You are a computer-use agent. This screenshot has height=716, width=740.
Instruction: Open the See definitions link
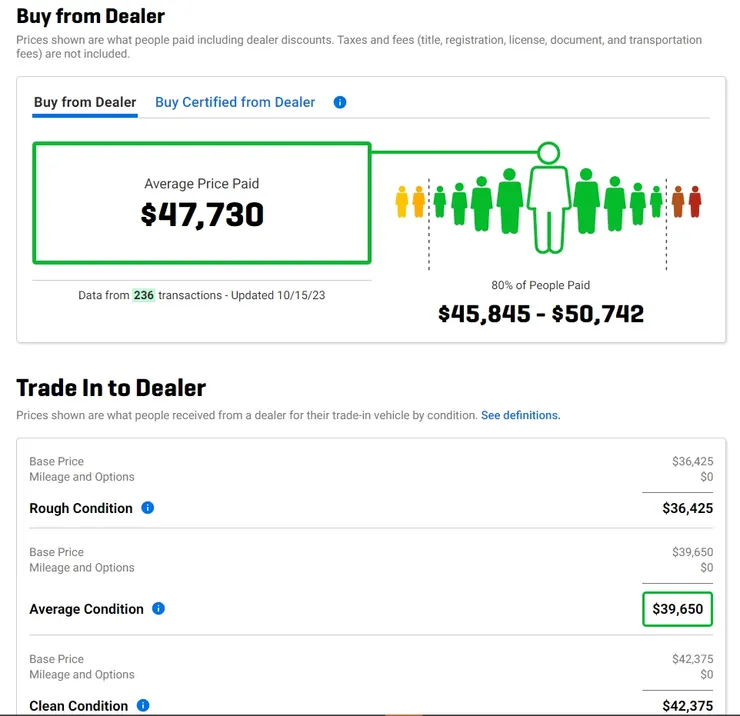[520, 415]
